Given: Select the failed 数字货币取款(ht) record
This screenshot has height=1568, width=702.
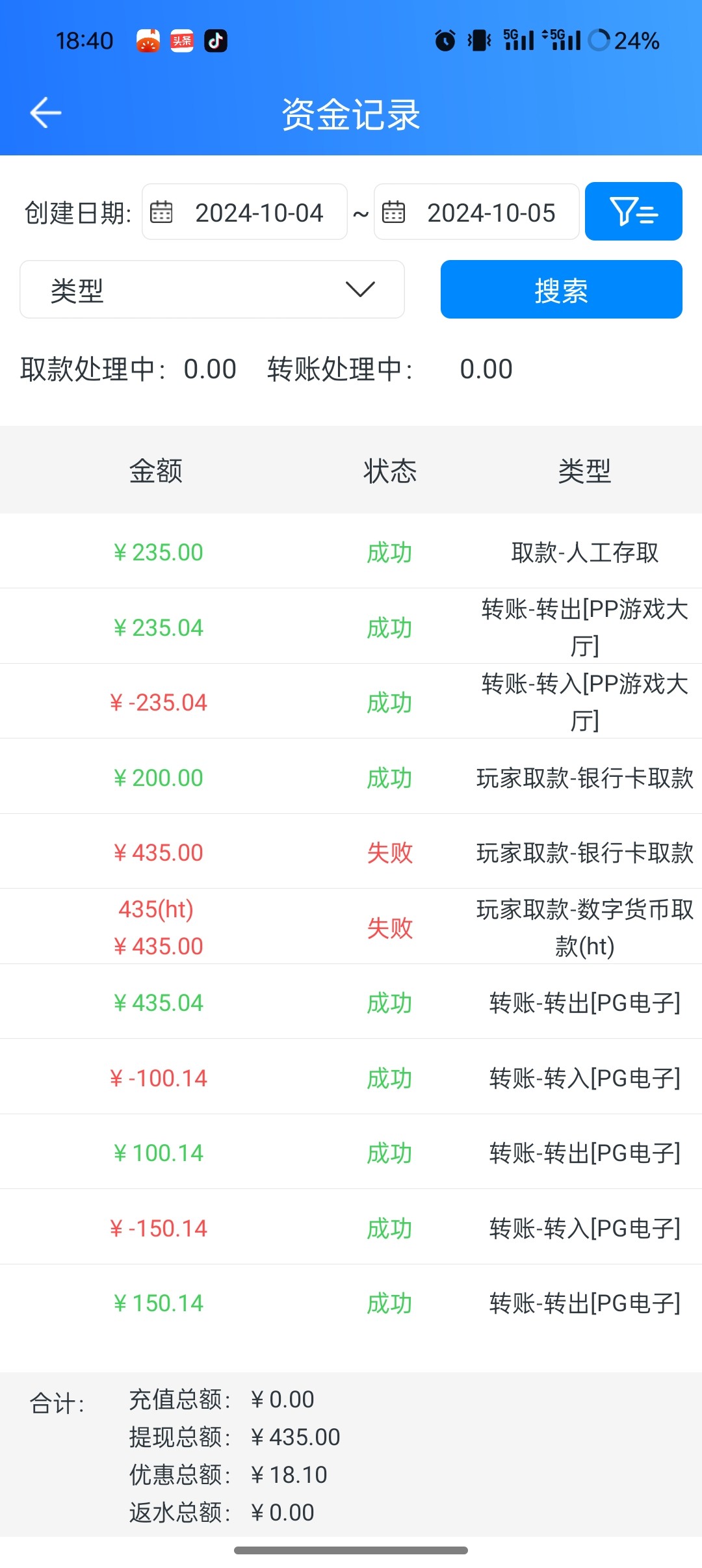Looking at the screenshot, I should click(351, 927).
